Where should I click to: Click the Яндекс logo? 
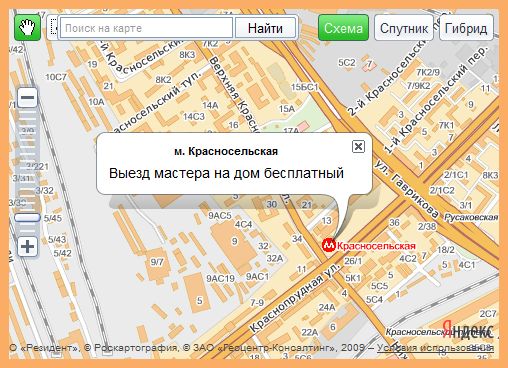coord(468,330)
